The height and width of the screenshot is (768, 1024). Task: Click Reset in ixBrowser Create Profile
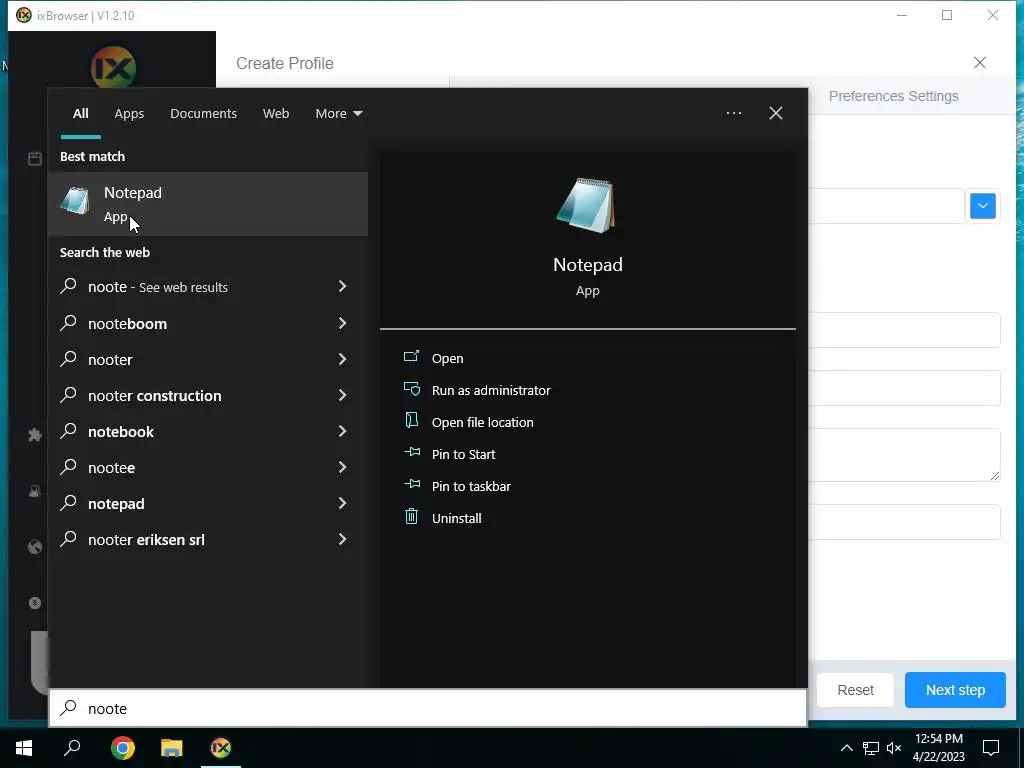tap(855, 690)
